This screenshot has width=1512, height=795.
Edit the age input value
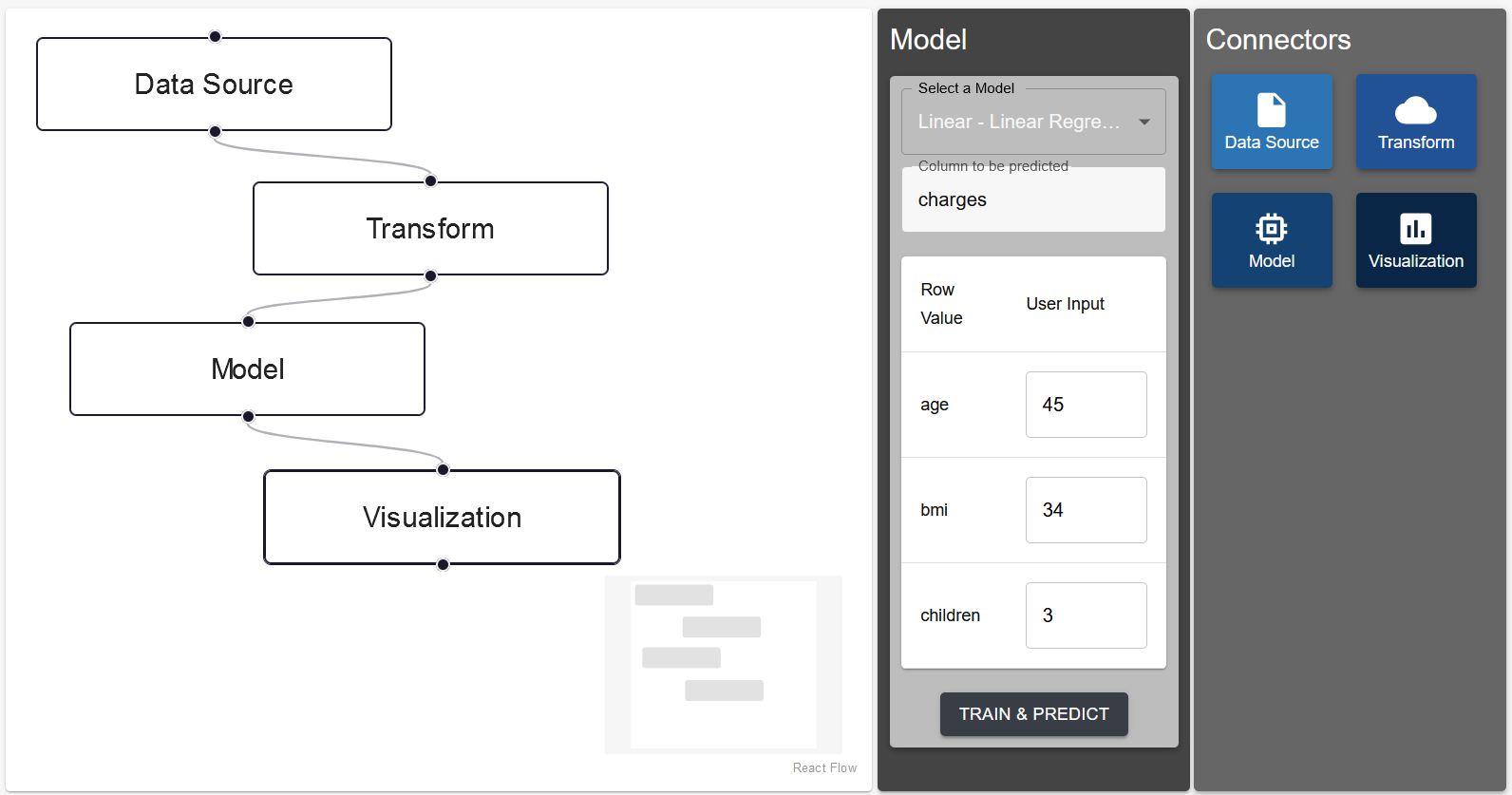point(1086,405)
